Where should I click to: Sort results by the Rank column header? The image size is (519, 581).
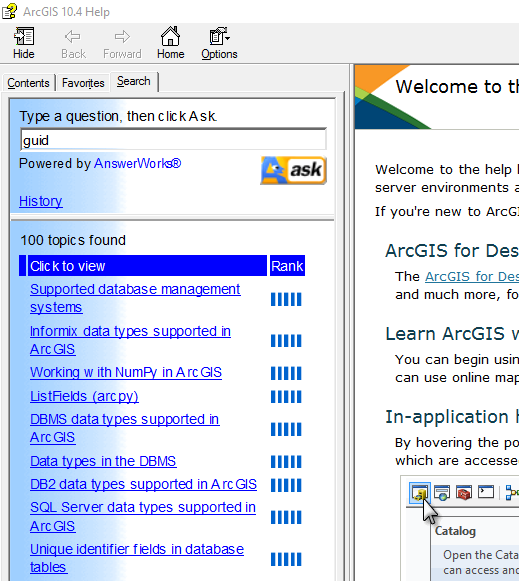pyautogui.click(x=287, y=266)
